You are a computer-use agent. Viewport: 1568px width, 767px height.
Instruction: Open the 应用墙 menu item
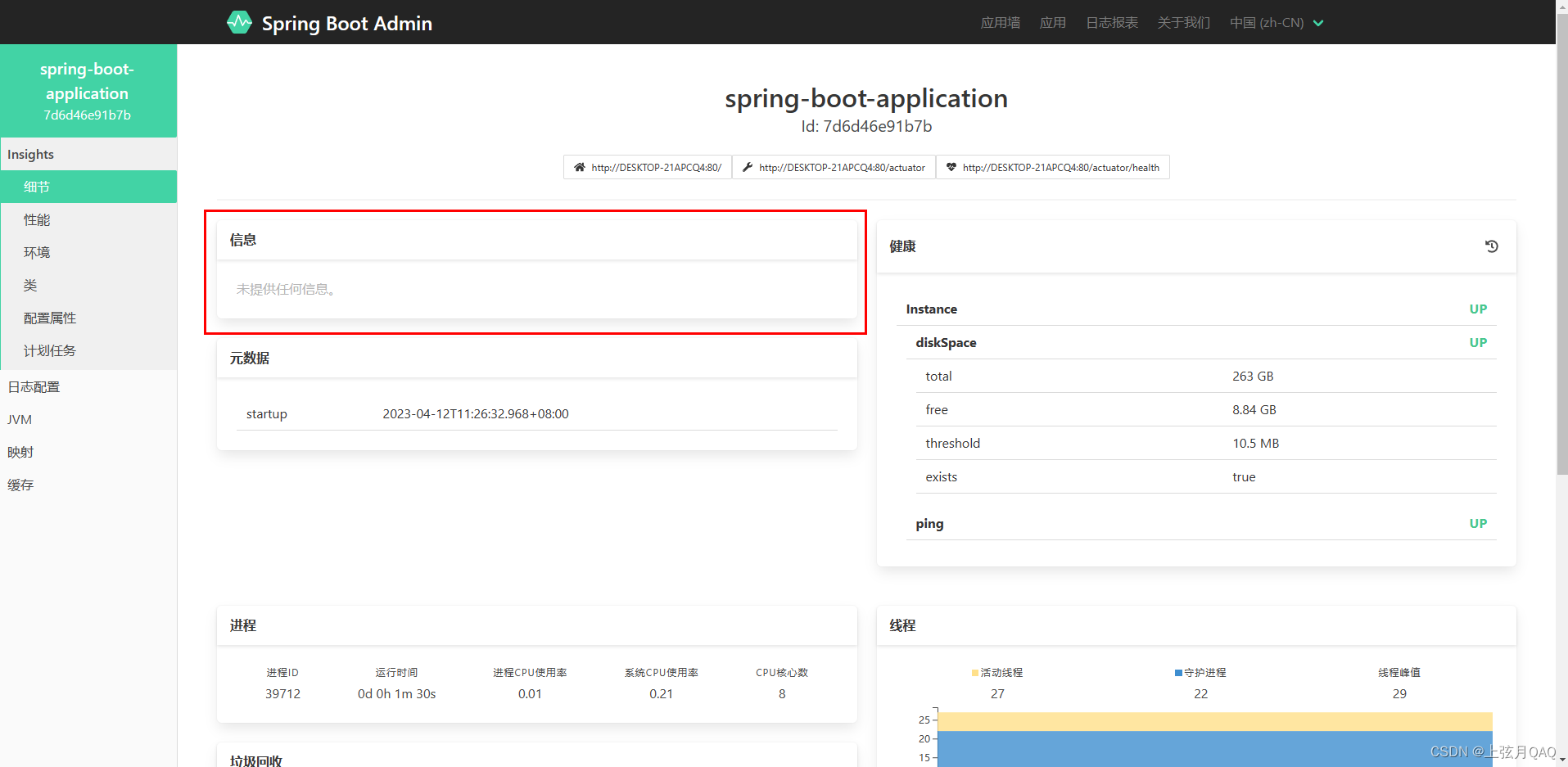[1000, 22]
